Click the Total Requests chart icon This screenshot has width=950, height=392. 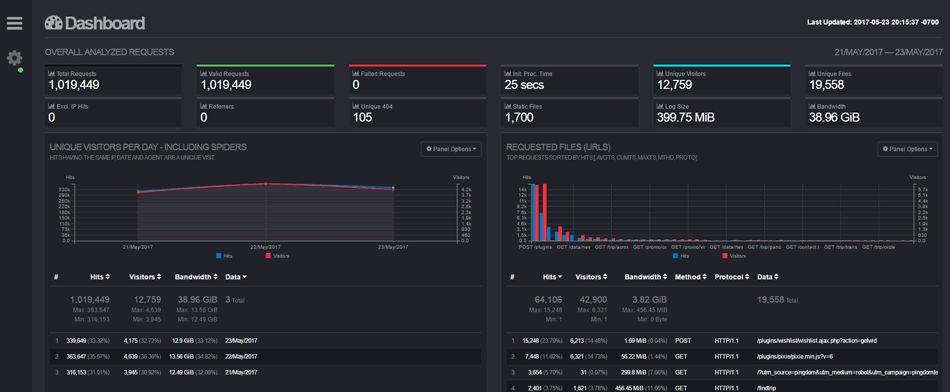point(51,74)
